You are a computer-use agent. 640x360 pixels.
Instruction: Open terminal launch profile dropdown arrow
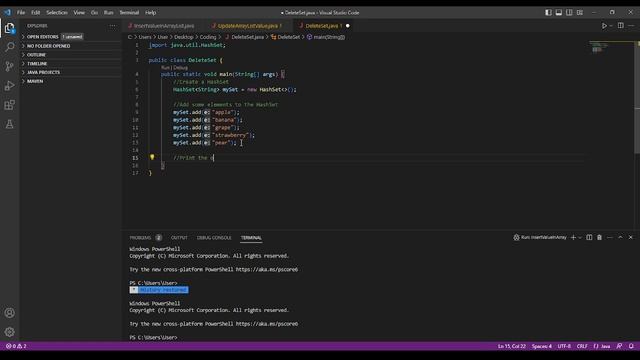580,238
